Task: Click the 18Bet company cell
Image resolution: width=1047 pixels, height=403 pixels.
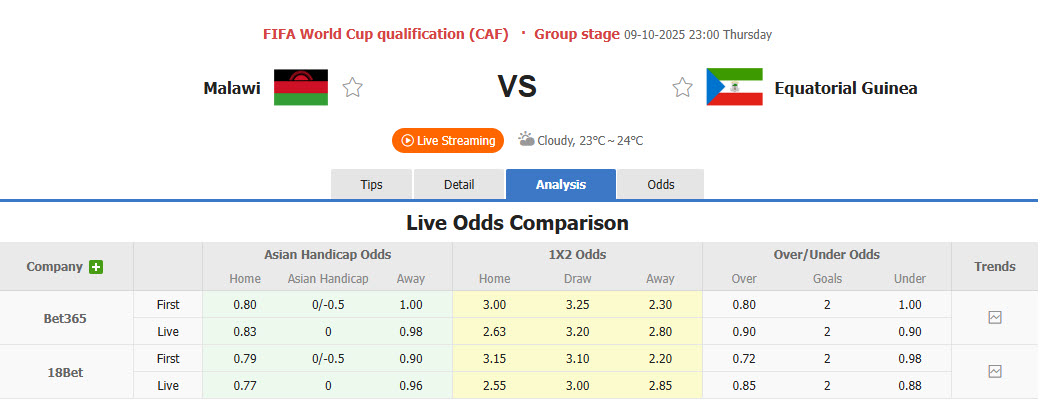Action: click(x=66, y=371)
